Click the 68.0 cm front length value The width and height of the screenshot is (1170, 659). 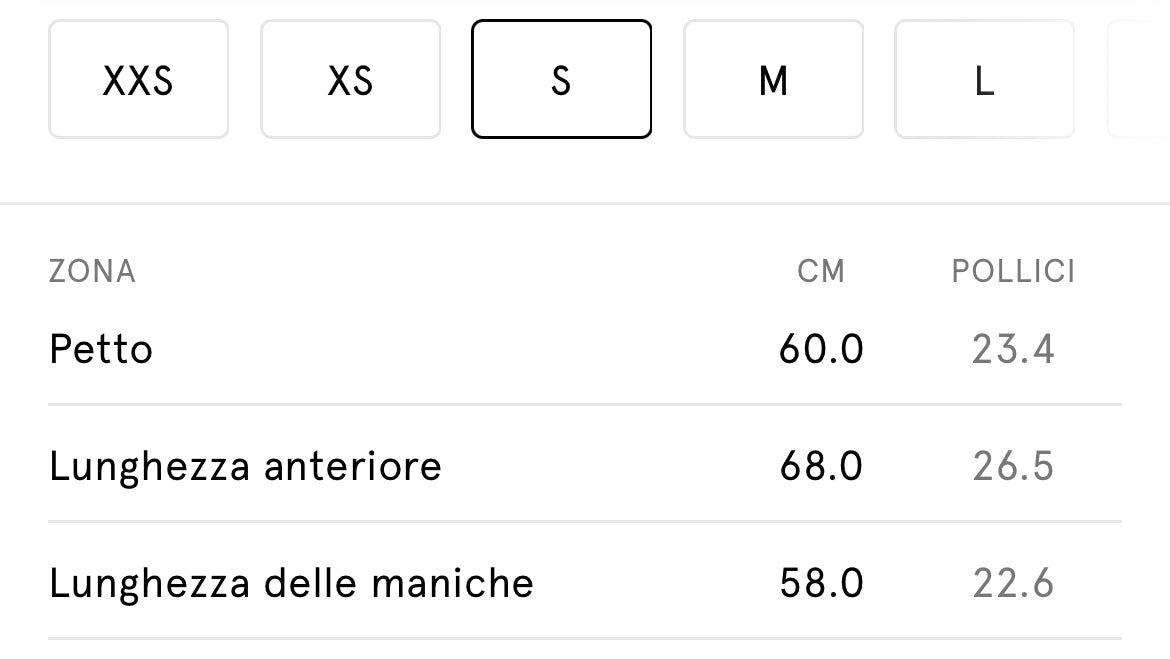(821, 466)
